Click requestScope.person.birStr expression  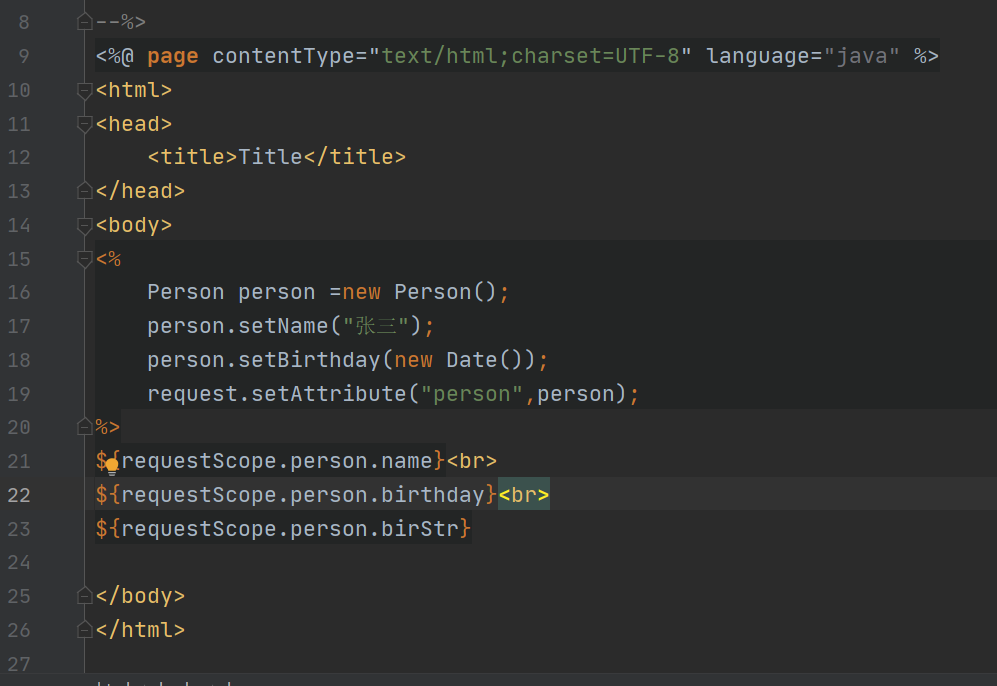click(290, 528)
